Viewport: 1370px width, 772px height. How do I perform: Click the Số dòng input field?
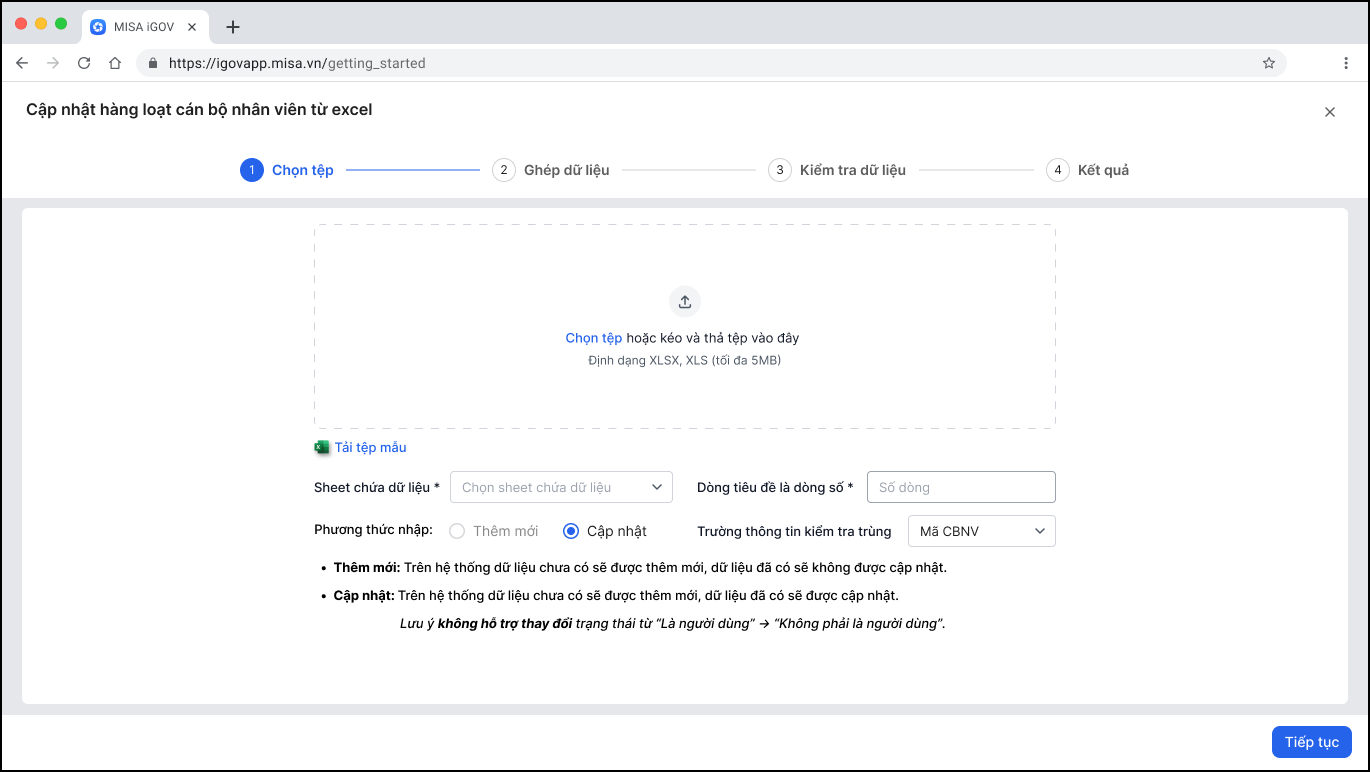coord(961,487)
